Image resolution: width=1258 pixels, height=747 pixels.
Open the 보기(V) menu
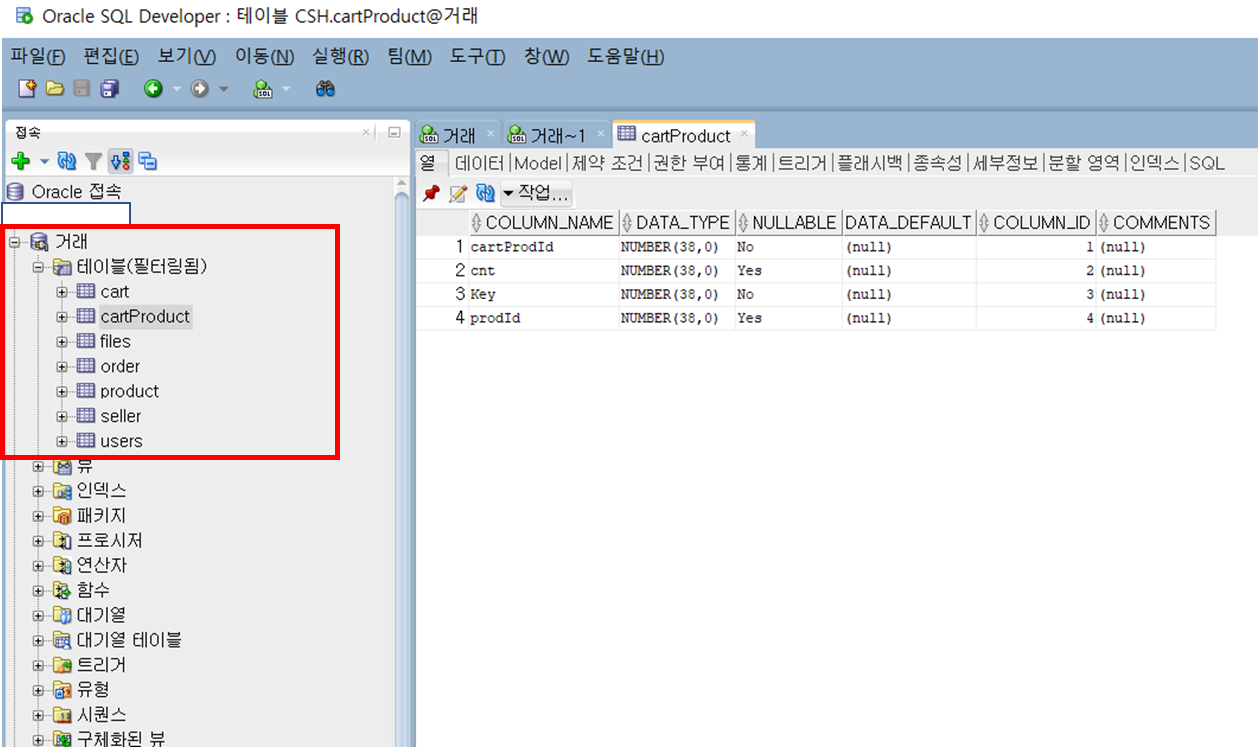(x=187, y=57)
